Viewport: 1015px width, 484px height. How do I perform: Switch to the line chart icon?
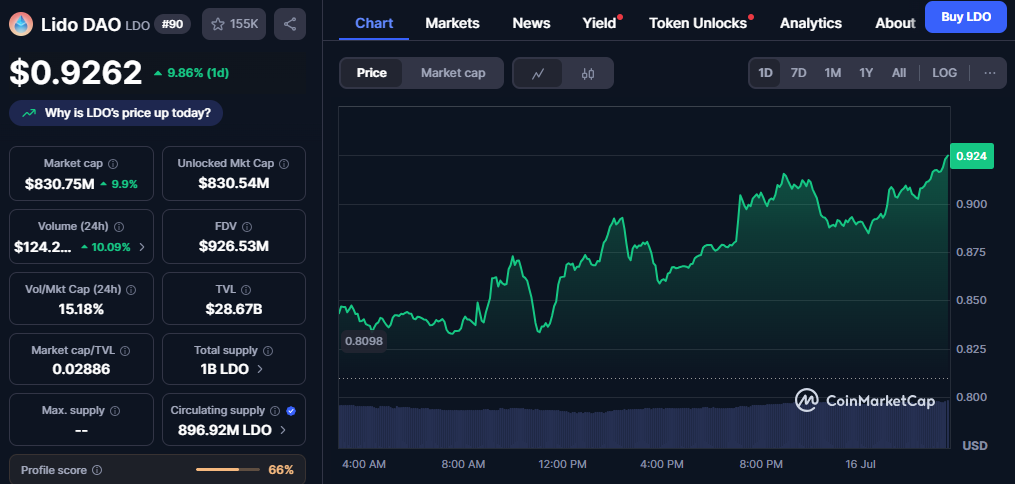tap(538, 73)
